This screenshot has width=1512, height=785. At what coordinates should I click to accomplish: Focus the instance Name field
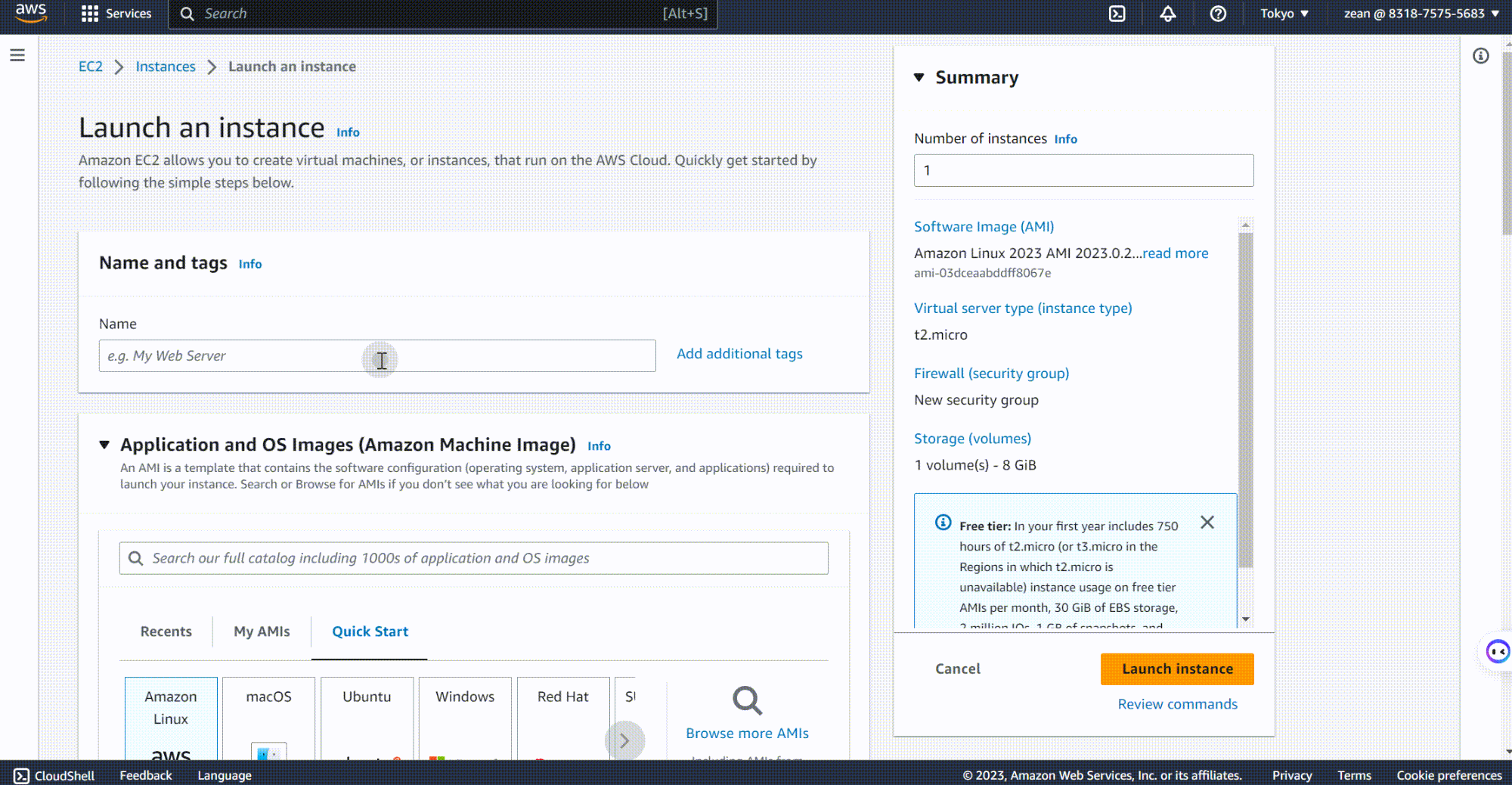[x=377, y=356]
